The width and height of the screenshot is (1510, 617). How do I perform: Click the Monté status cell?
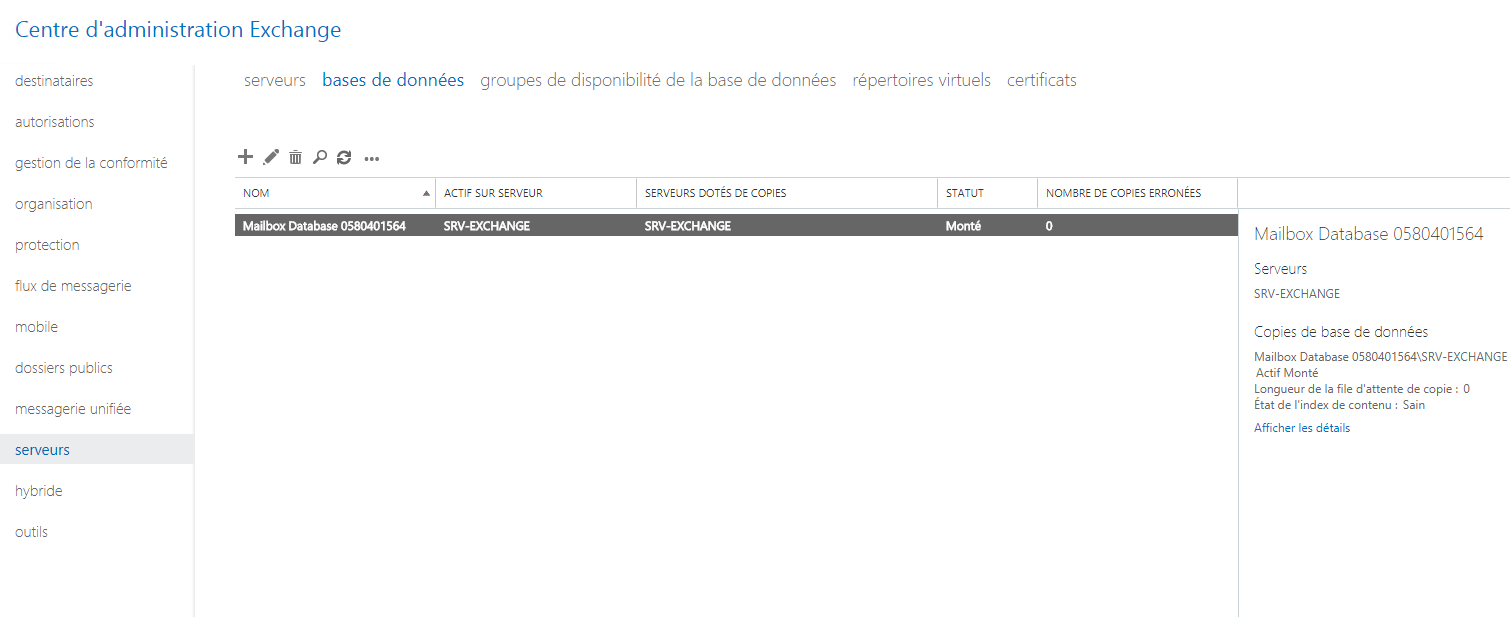(963, 226)
